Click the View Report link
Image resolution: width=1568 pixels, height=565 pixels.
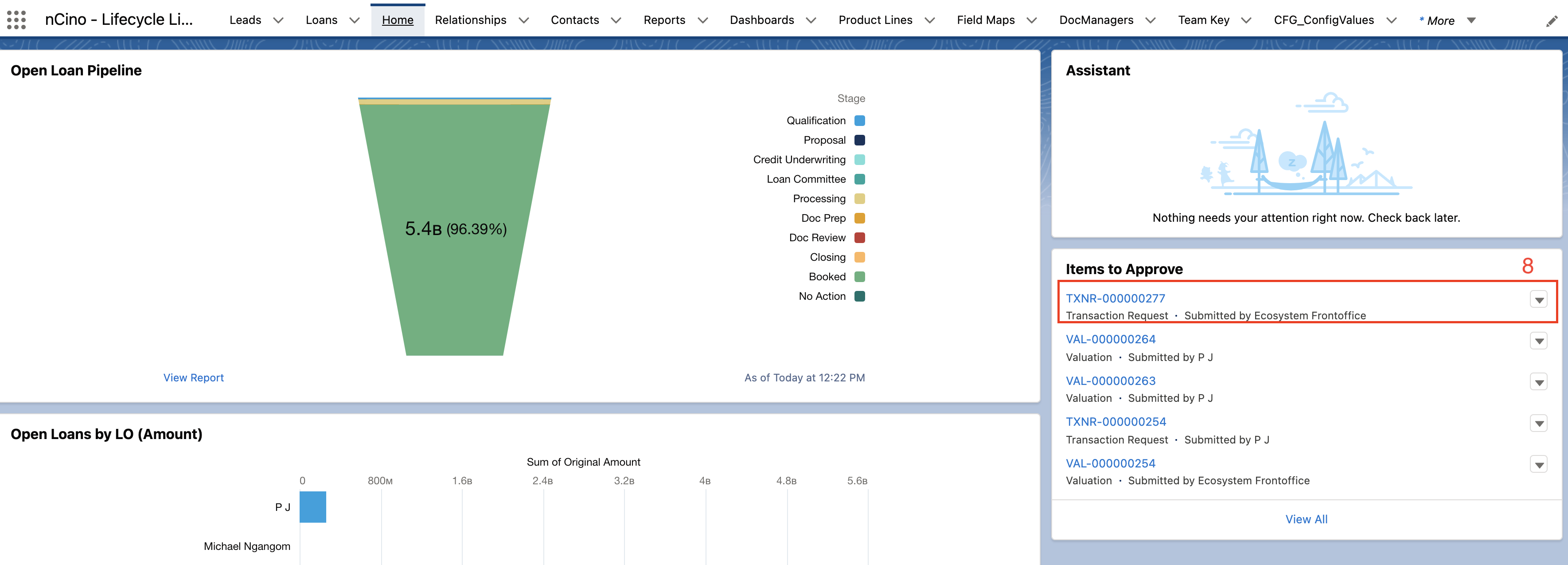pos(193,377)
